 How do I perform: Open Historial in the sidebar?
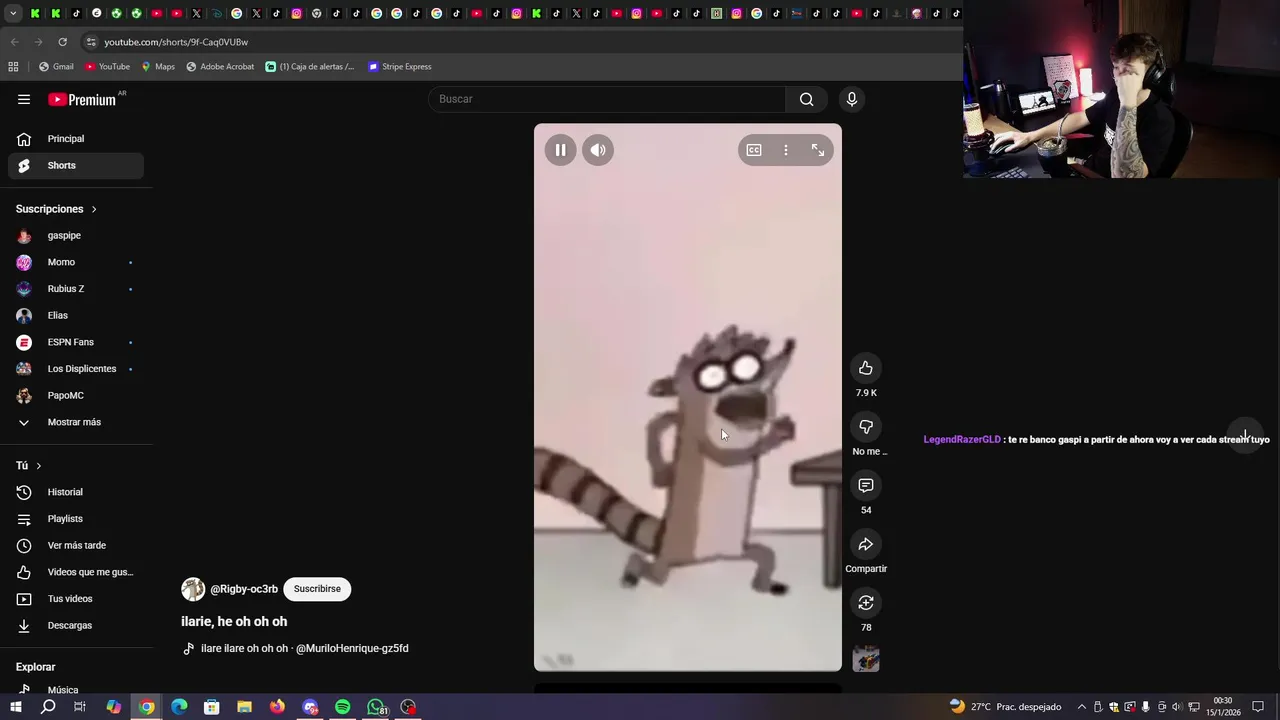coord(76,492)
